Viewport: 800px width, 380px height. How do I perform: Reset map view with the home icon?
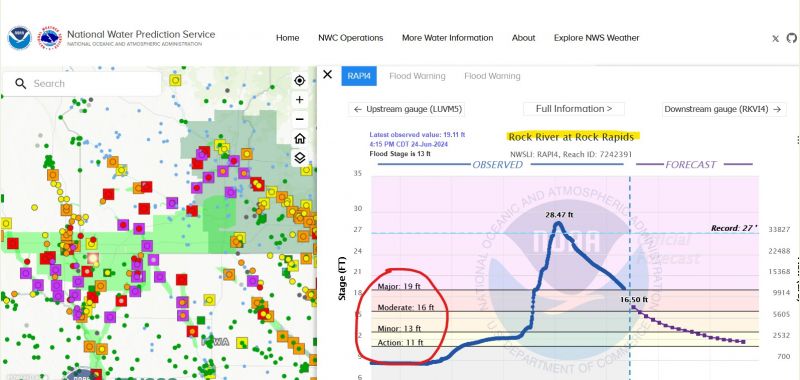pos(299,139)
